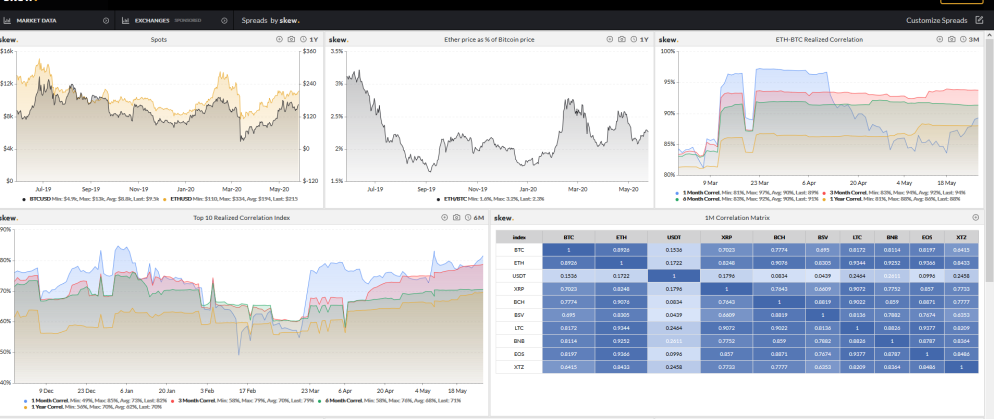Toggle the ETHUSD legend series in Spots

click(x=181, y=198)
